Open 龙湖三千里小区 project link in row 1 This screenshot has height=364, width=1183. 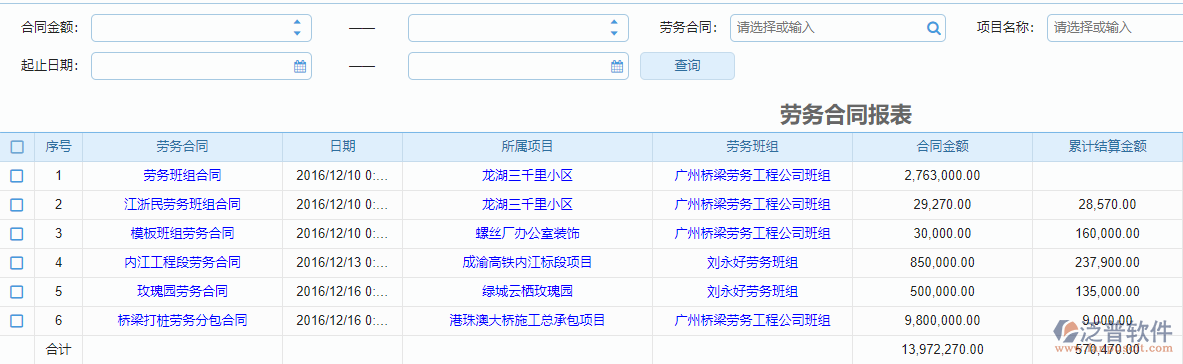click(527, 176)
